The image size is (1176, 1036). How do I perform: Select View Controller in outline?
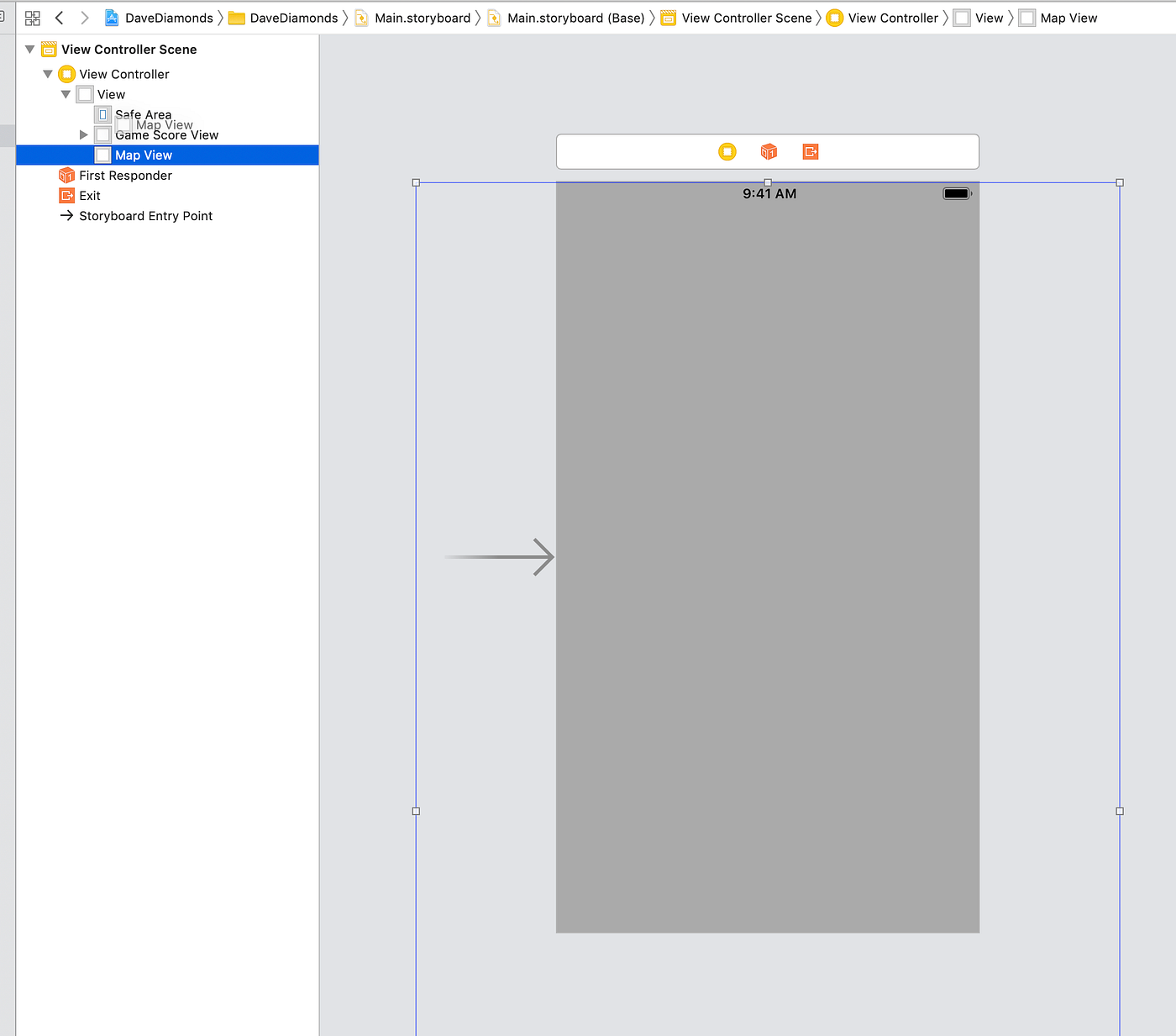coord(124,74)
